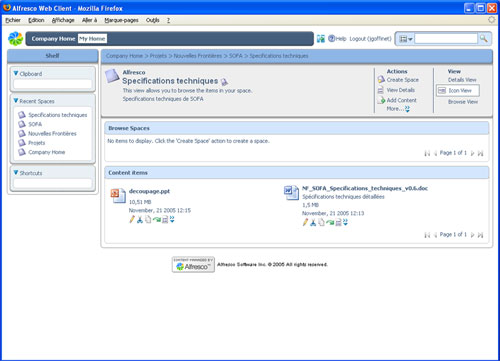500x361 pixels.
Task: Open the Aller à menu
Action: point(89,20)
